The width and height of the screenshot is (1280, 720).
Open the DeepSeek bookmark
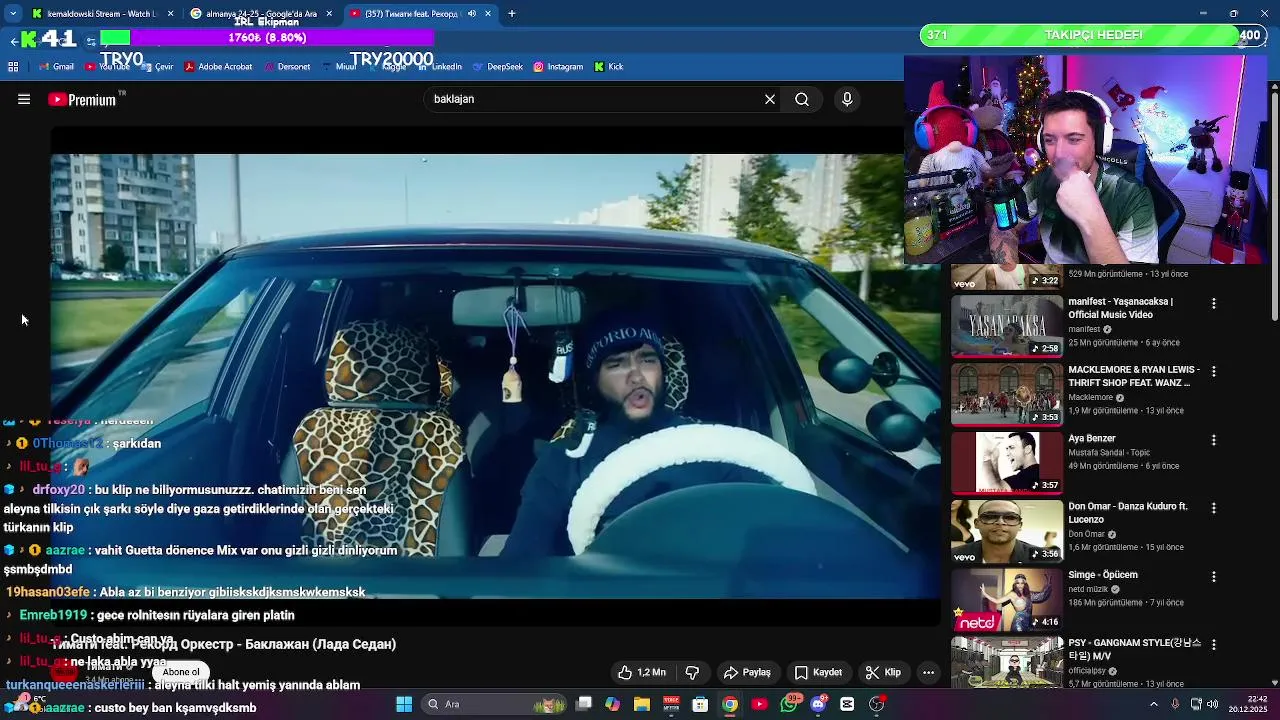click(498, 67)
